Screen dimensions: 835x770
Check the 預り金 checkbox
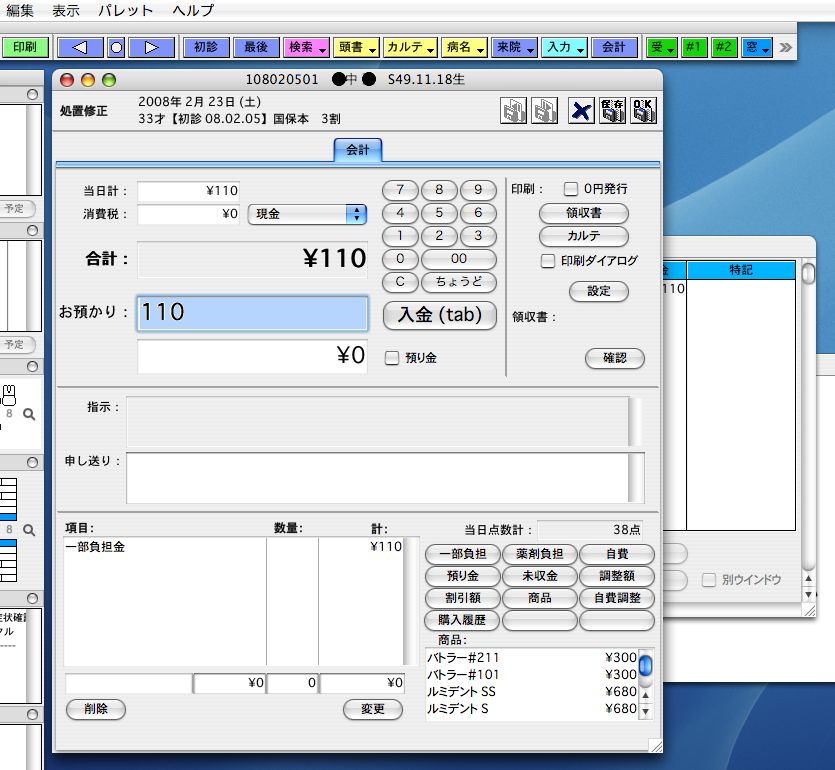pos(392,357)
